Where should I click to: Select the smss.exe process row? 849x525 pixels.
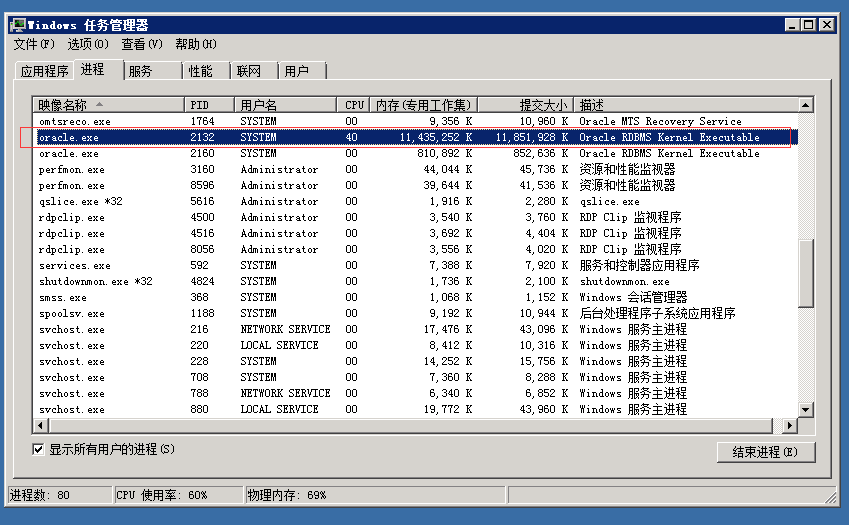point(415,297)
